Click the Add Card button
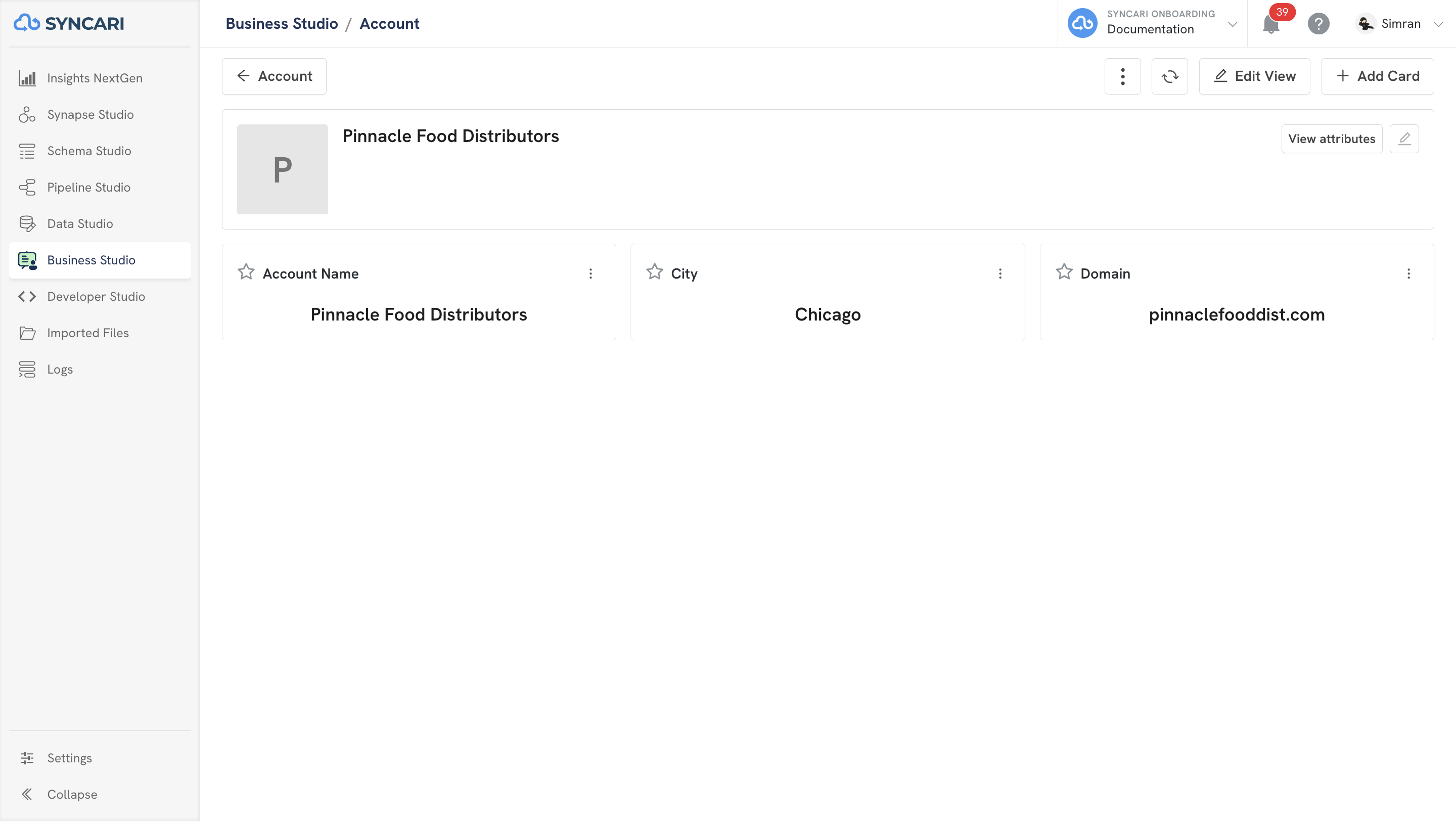The width and height of the screenshot is (1456, 821). click(x=1378, y=76)
